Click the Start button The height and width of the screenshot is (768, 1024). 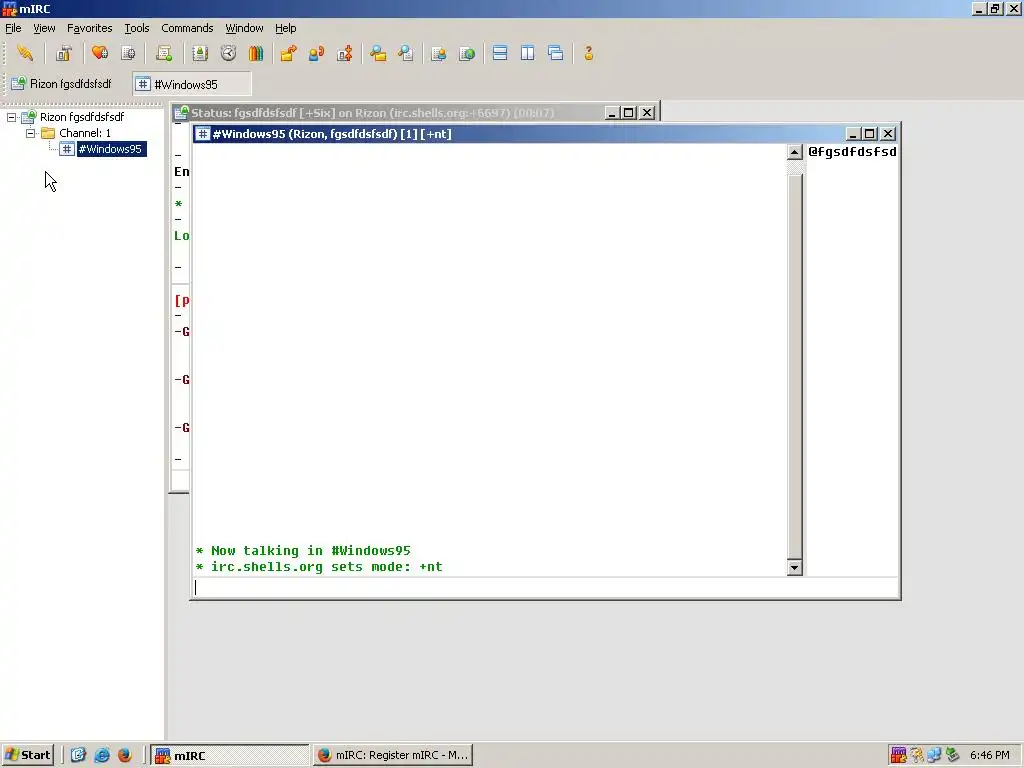pyautogui.click(x=27, y=755)
